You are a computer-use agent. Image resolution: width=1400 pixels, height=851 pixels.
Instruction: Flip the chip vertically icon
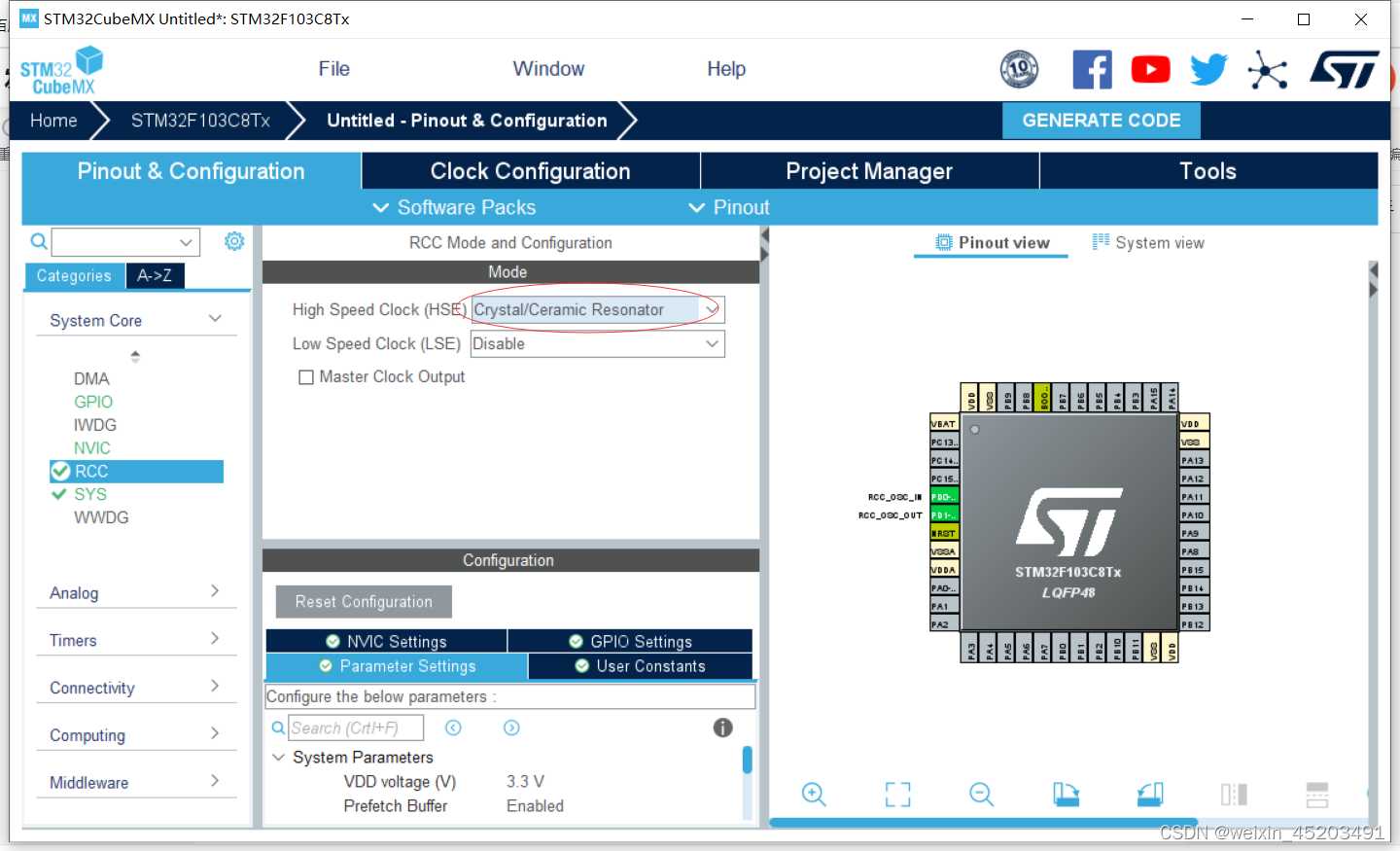point(1317,795)
